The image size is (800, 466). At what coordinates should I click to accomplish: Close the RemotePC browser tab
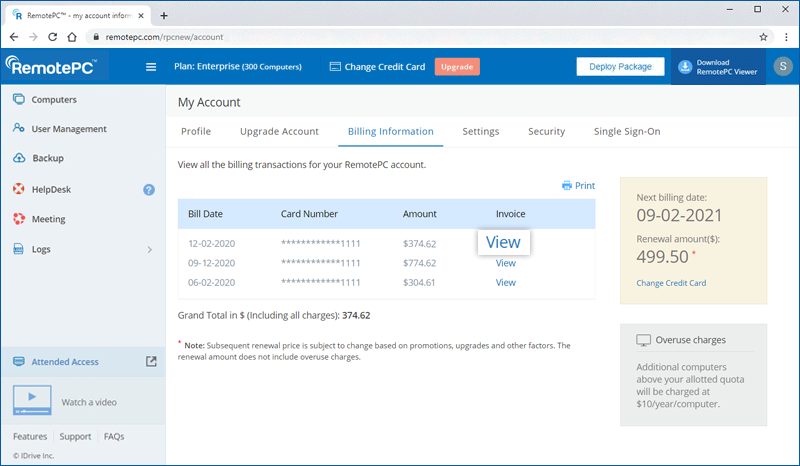pos(141,15)
